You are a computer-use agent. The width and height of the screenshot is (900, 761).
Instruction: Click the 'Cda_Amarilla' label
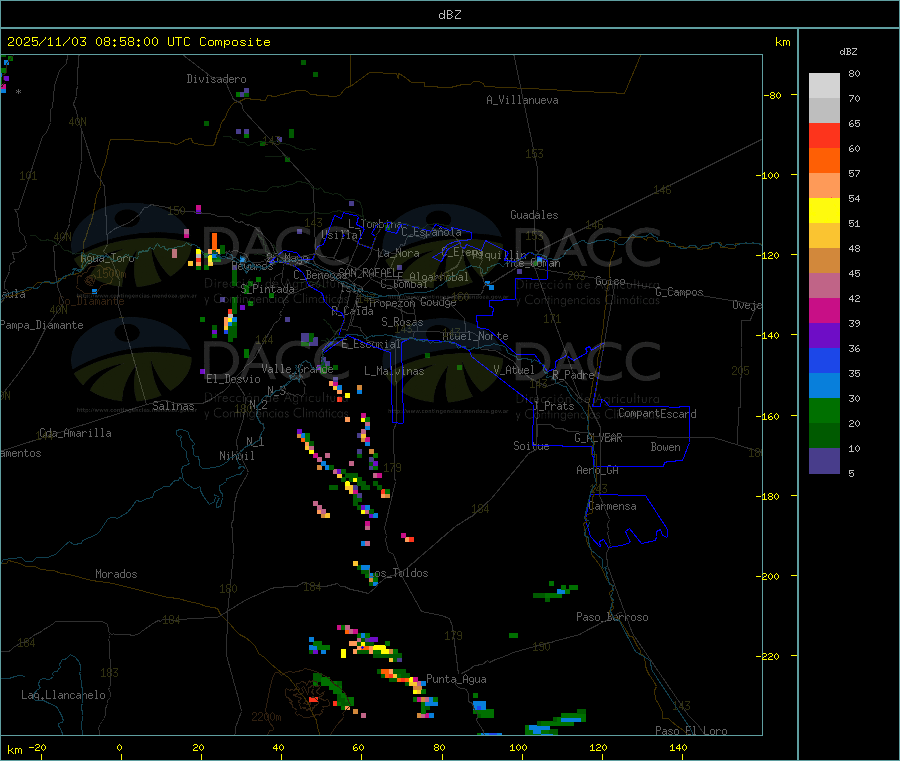75,433
